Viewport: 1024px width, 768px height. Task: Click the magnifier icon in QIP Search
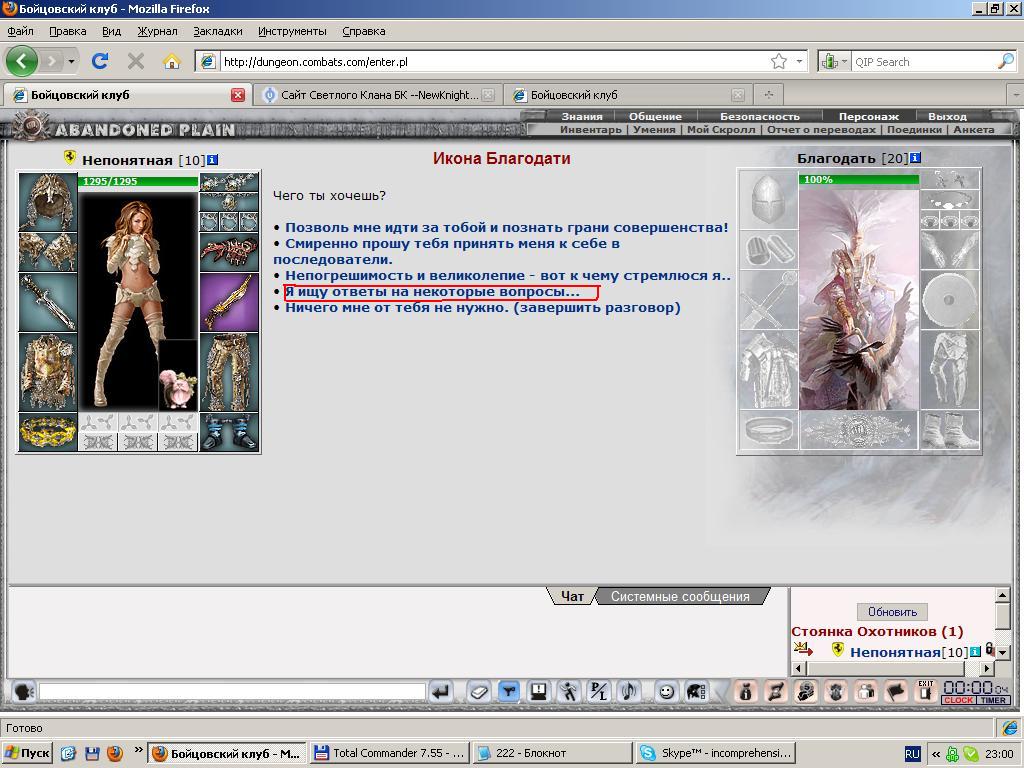pyautogui.click(x=1006, y=61)
